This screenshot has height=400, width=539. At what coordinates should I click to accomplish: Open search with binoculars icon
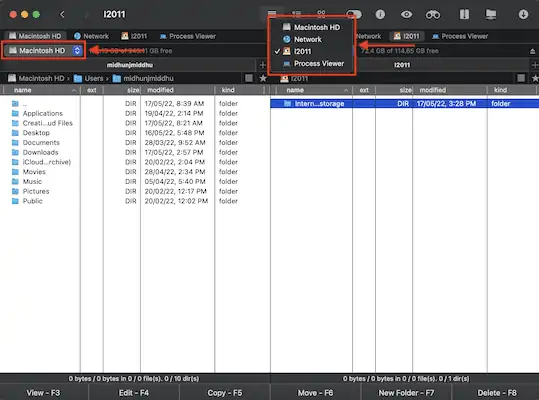pyautogui.click(x=433, y=14)
